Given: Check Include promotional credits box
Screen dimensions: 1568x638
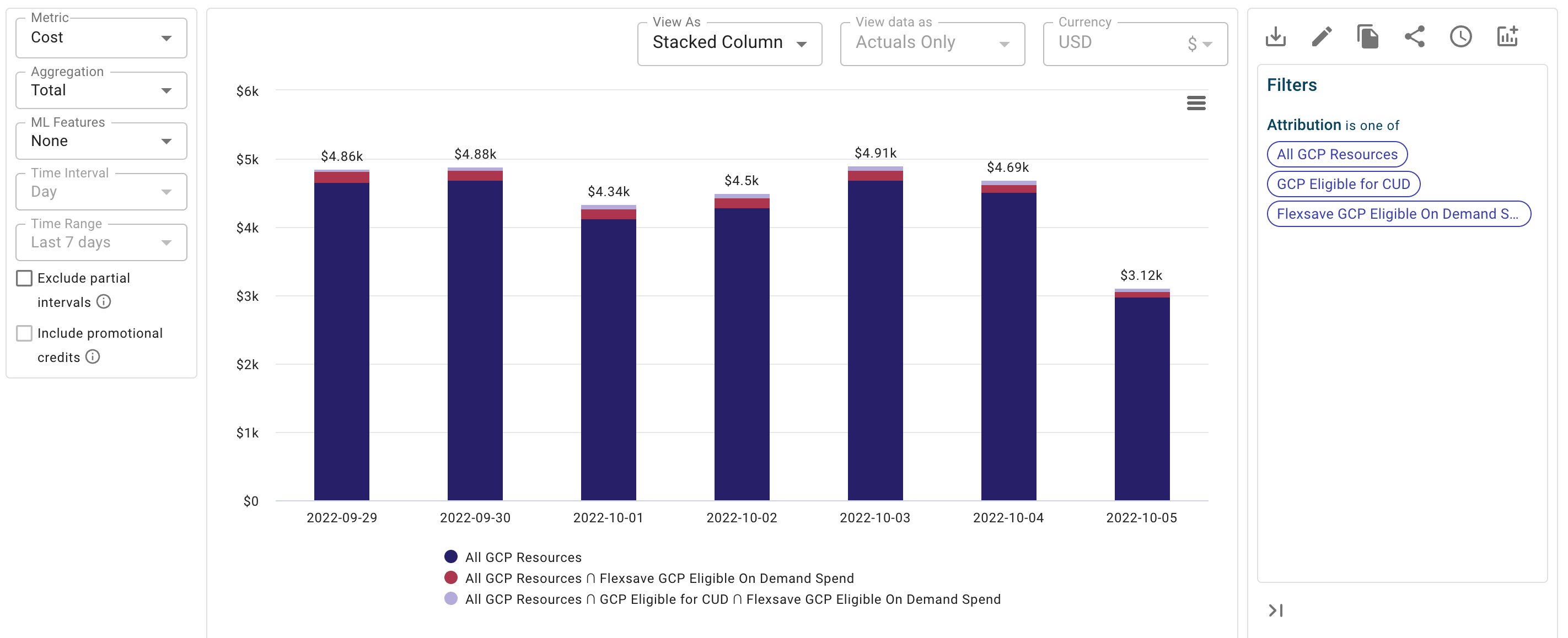Looking at the screenshot, I should [x=24, y=333].
